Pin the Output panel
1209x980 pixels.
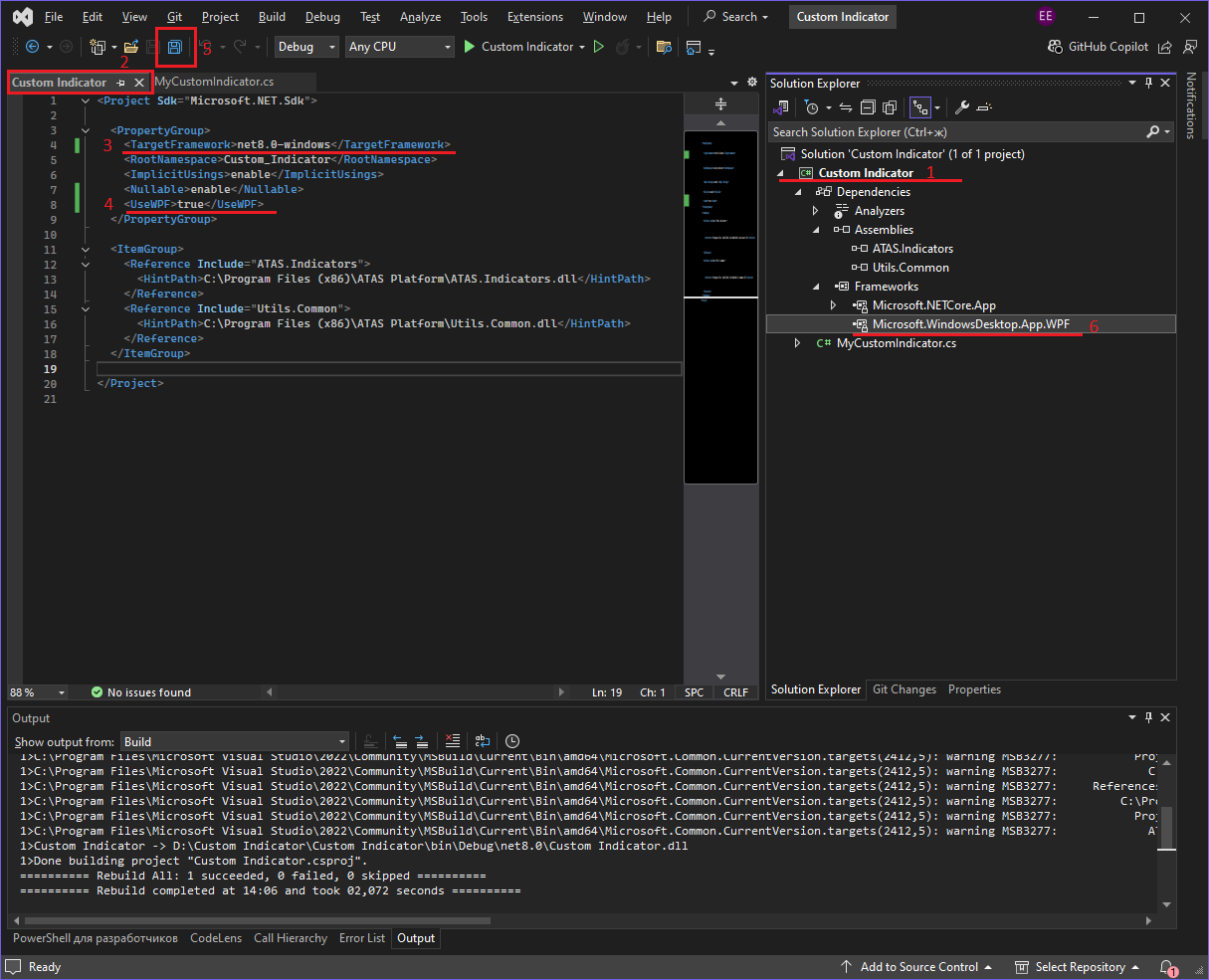[x=1148, y=717]
